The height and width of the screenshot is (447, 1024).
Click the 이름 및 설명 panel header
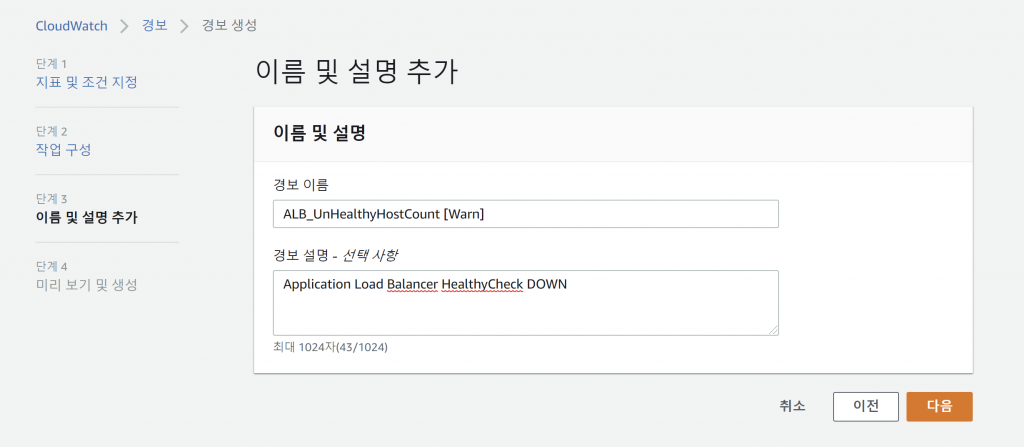[x=319, y=133]
